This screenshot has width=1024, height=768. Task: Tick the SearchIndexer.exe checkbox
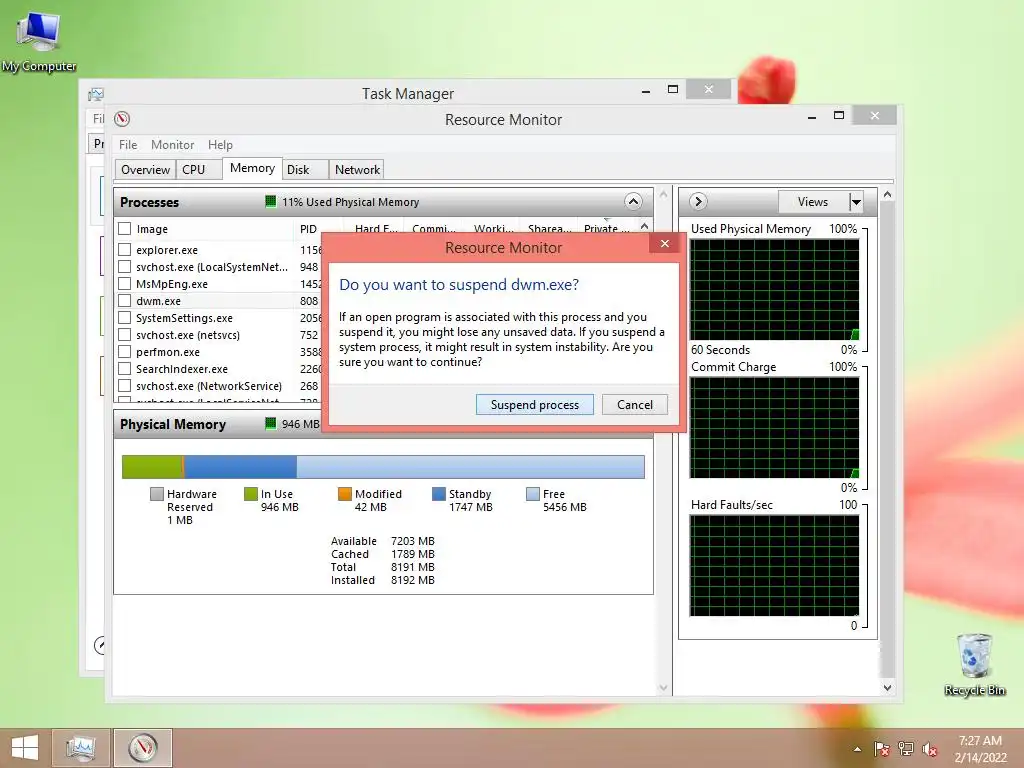click(x=125, y=368)
